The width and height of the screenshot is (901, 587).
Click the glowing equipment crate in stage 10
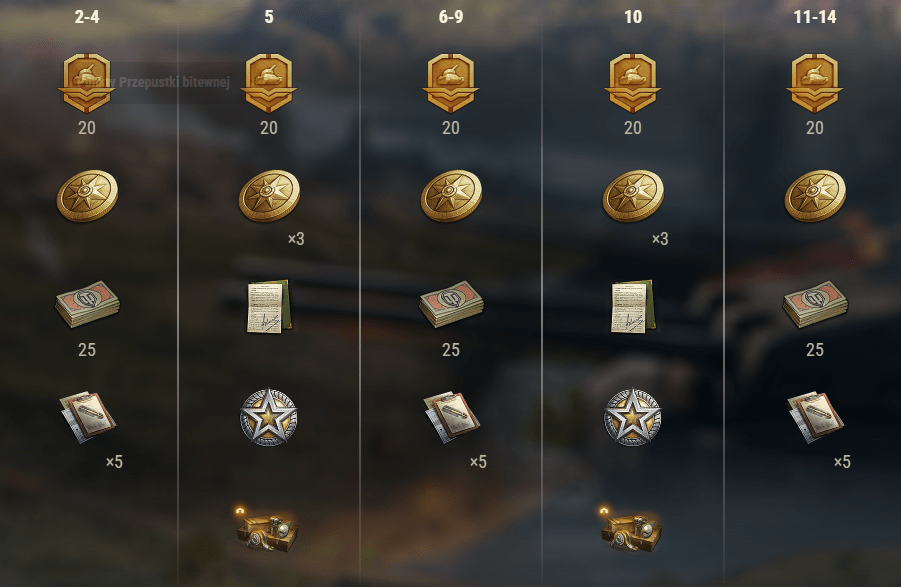coord(631,530)
